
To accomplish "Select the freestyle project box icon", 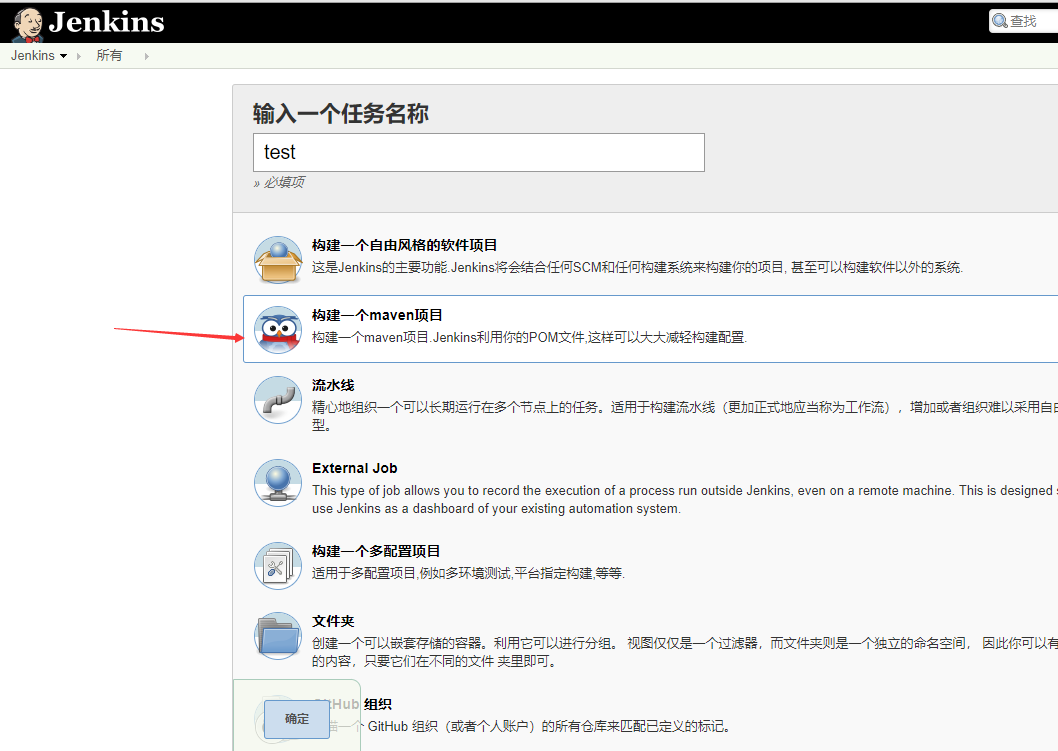I will pyautogui.click(x=278, y=260).
